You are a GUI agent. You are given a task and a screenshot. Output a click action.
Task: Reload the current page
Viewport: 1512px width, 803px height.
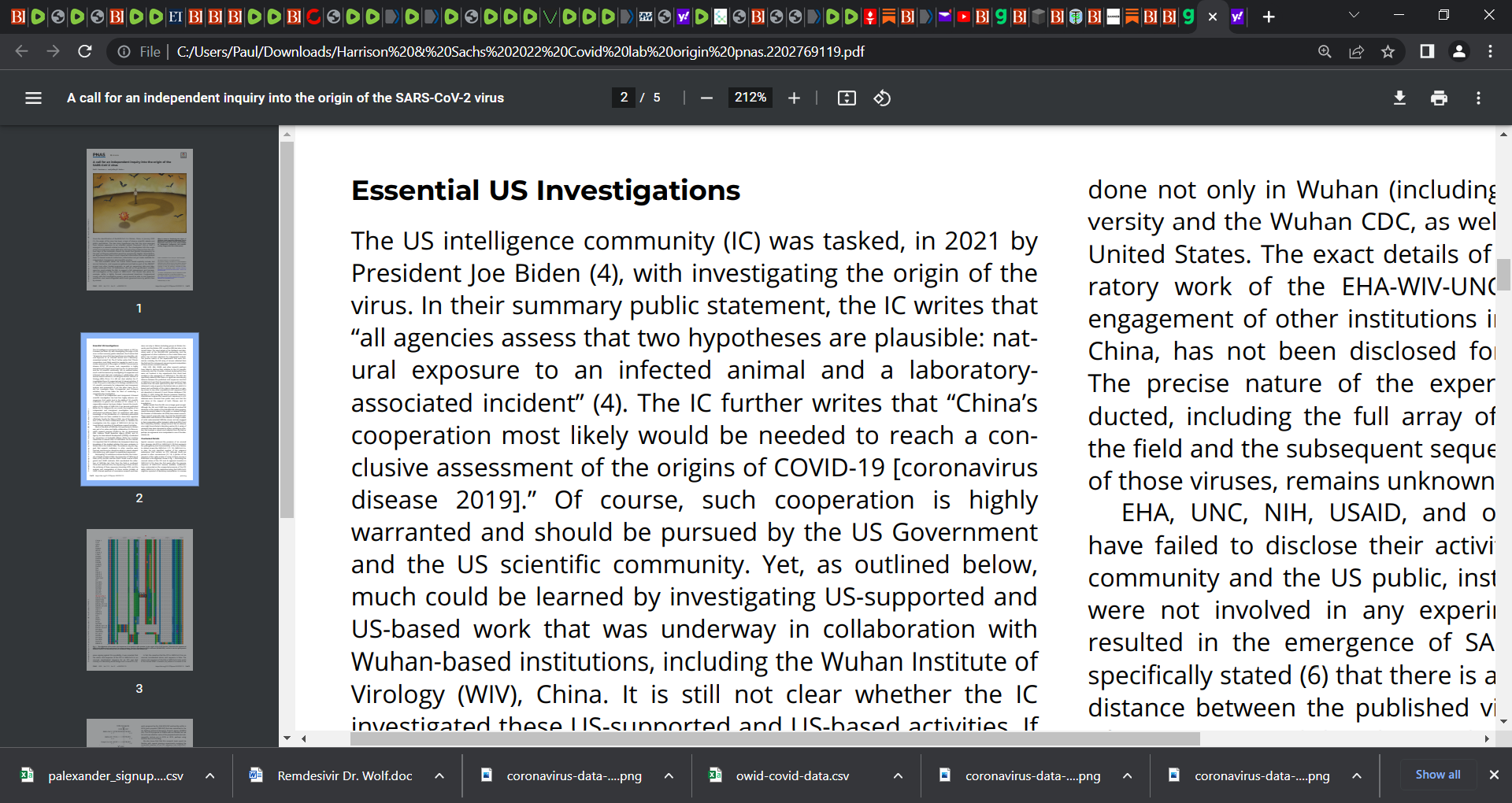point(85,51)
